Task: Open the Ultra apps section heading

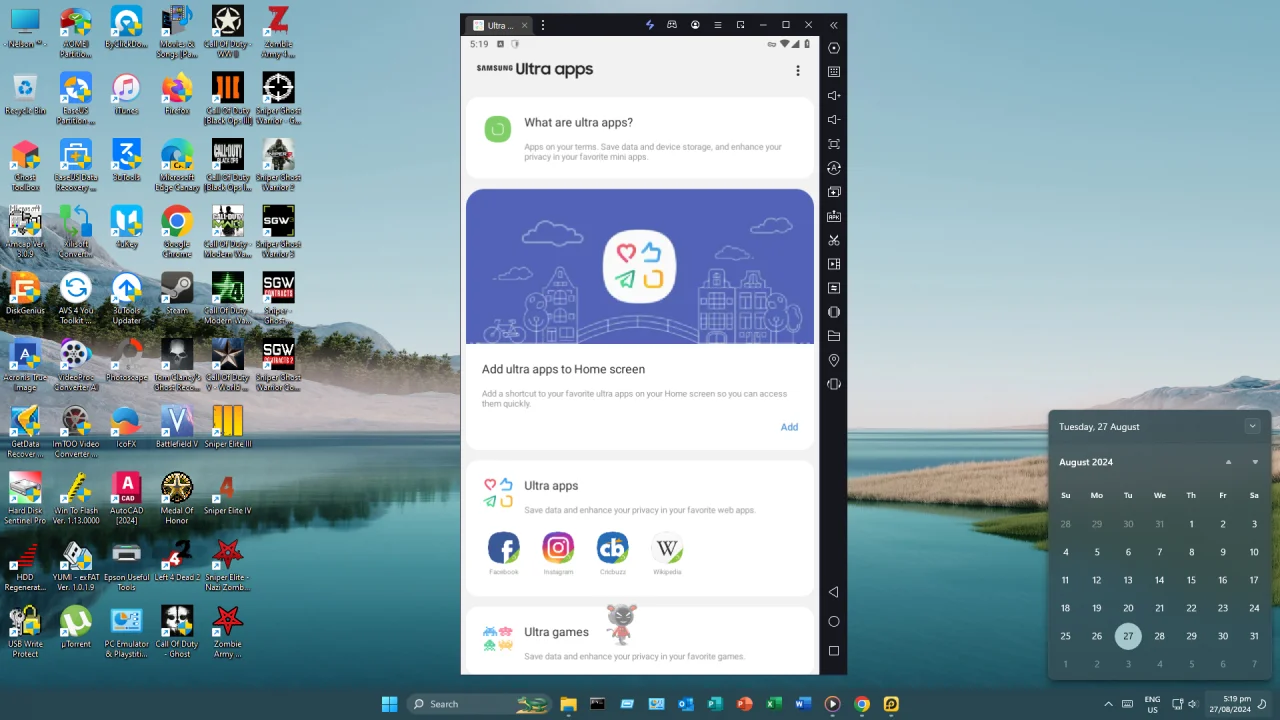Action: (x=551, y=486)
